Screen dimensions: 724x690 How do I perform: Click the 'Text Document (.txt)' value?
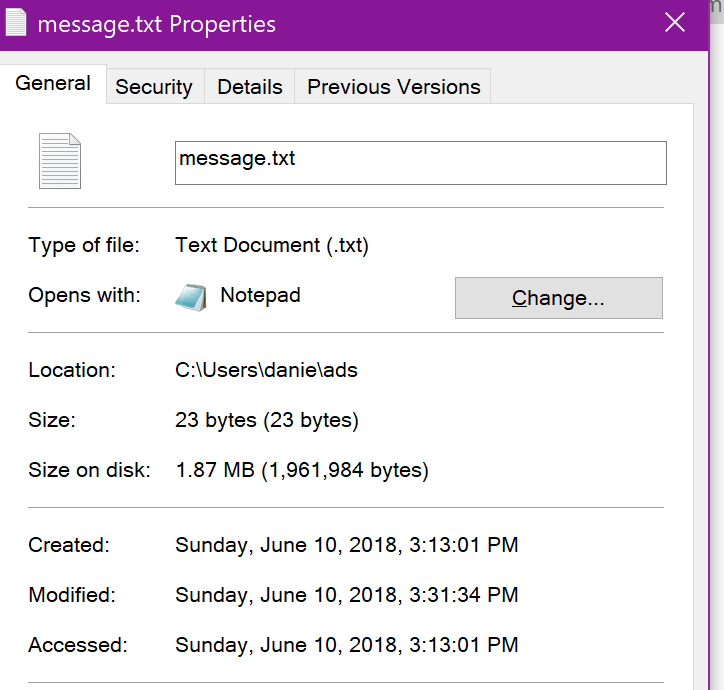(272, 245)
